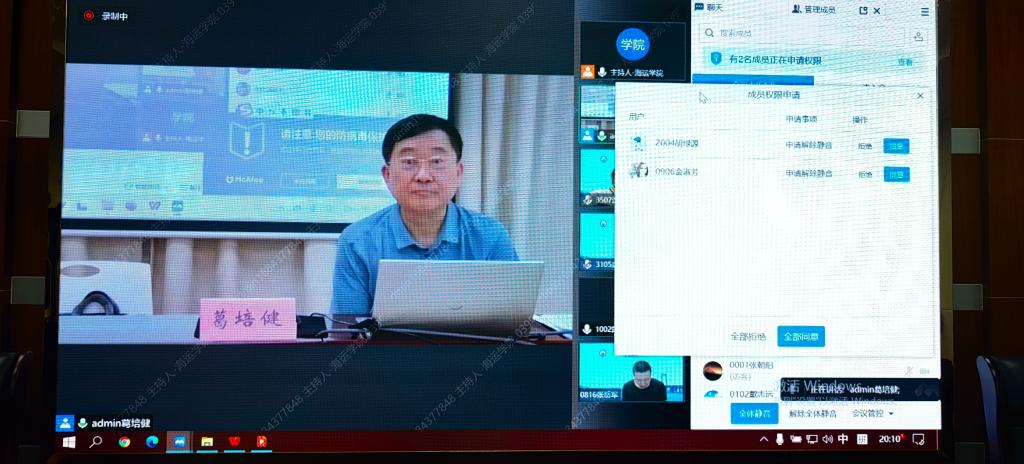1024x464 pixels.
Task: Open the WPS Office taskbar icon
Action: [x=234, y=441]
